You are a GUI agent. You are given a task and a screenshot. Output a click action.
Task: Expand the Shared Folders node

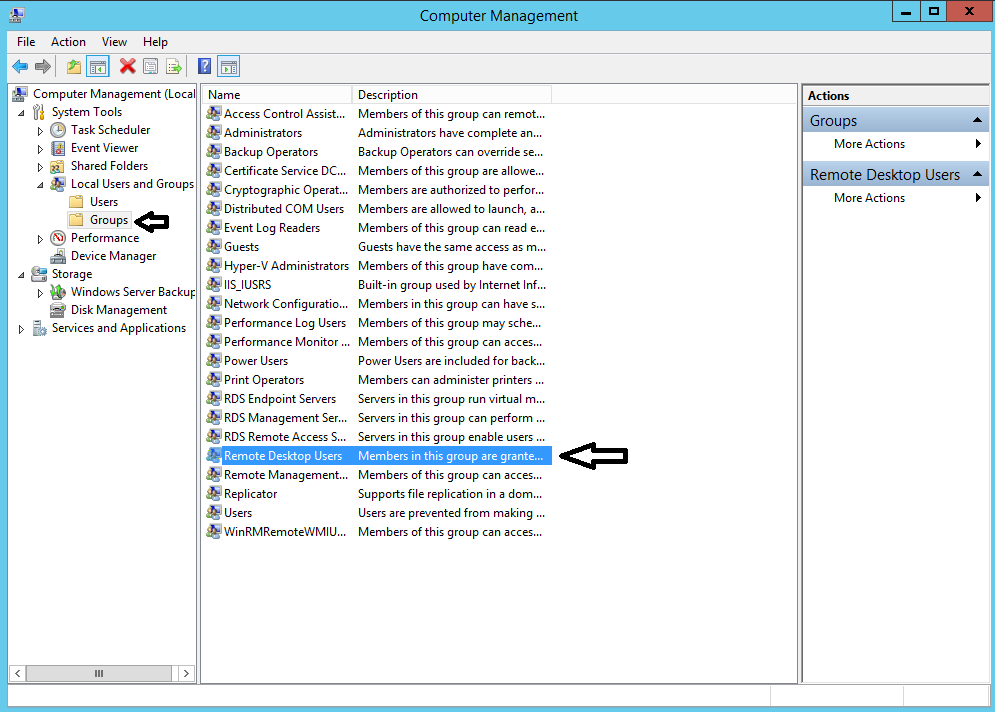coord(40,167)
